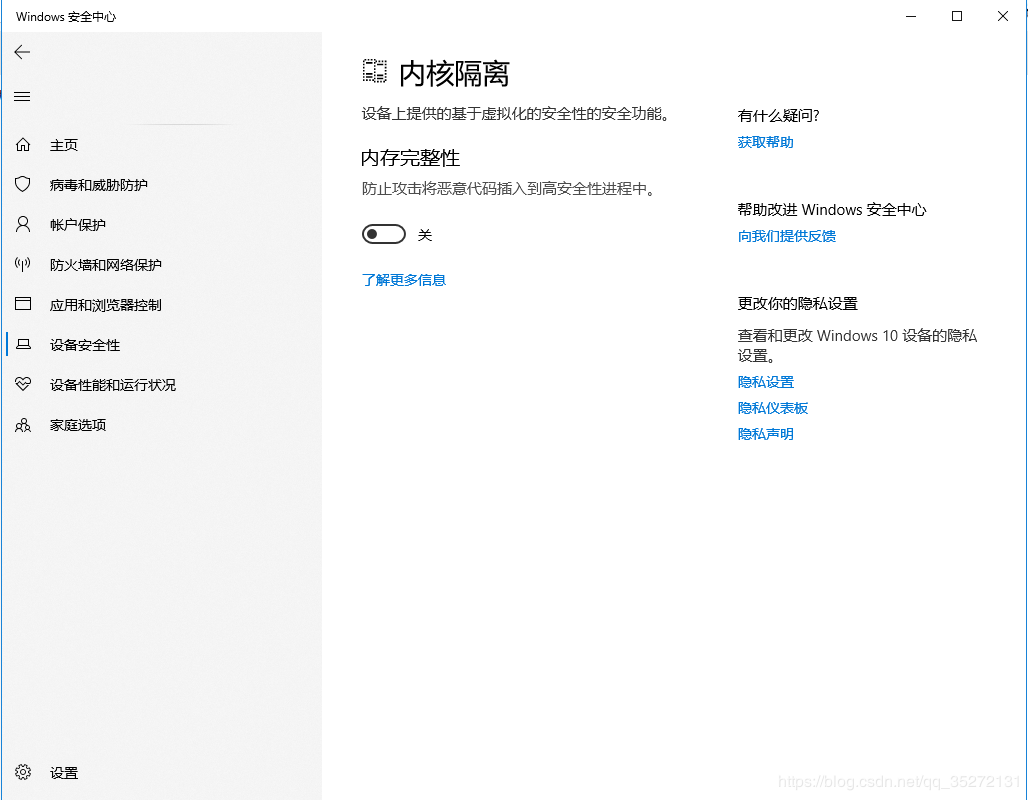
Task: Click the 关 label next to toggle
Action: click(425, 235)
